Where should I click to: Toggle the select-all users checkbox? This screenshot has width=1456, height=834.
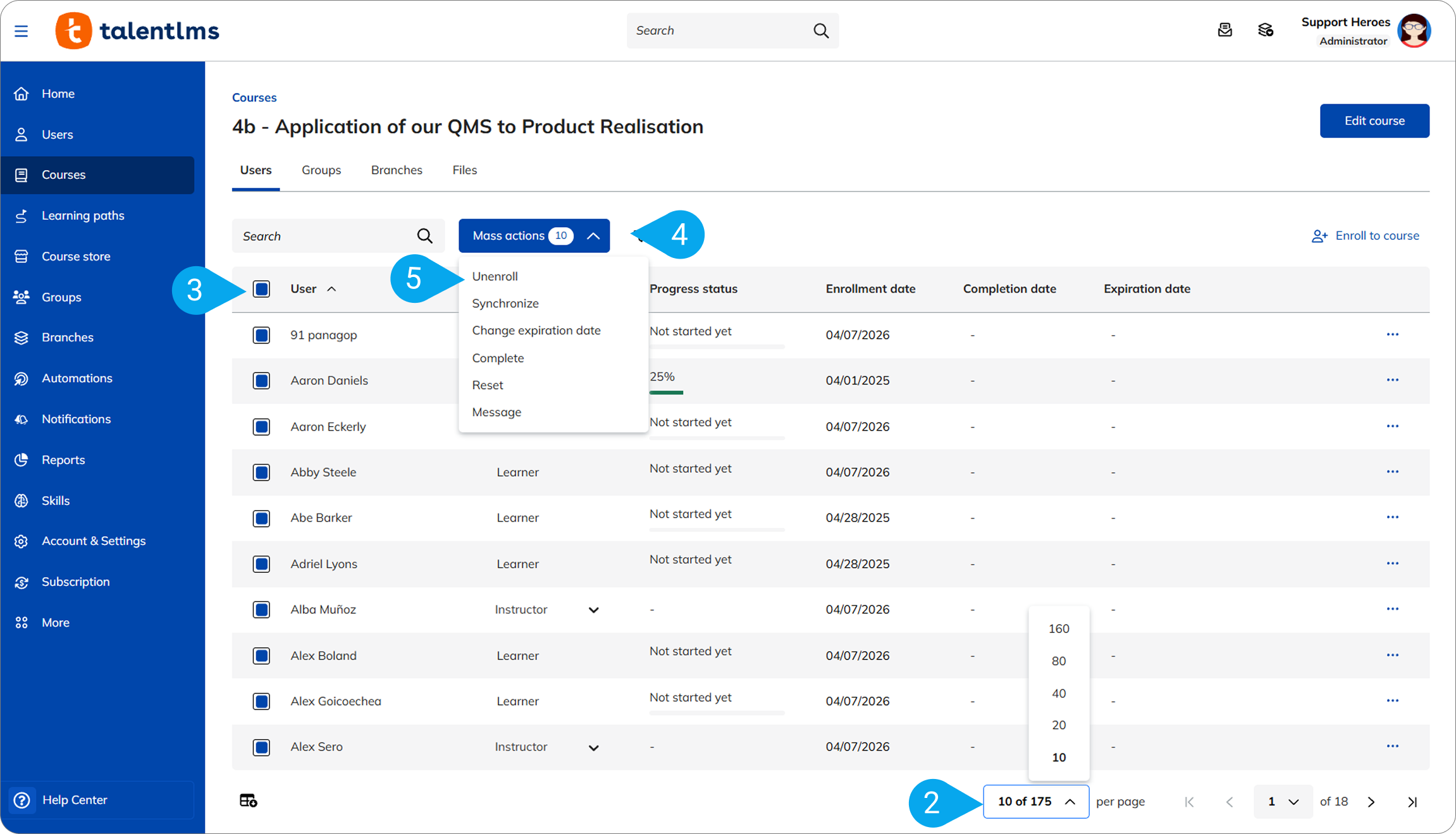pyautogui.click(x=261, y=289)
